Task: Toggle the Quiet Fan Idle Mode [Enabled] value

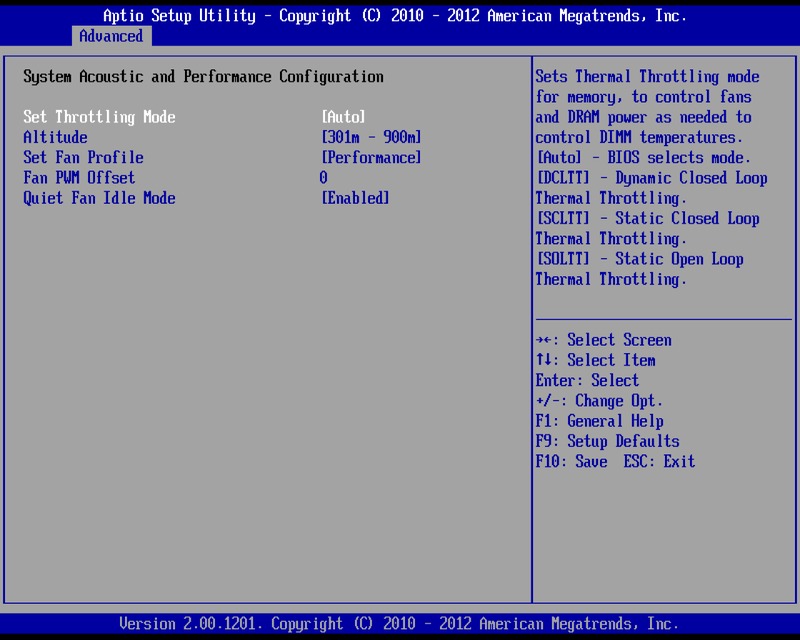Action: click(x=355, y=198)
